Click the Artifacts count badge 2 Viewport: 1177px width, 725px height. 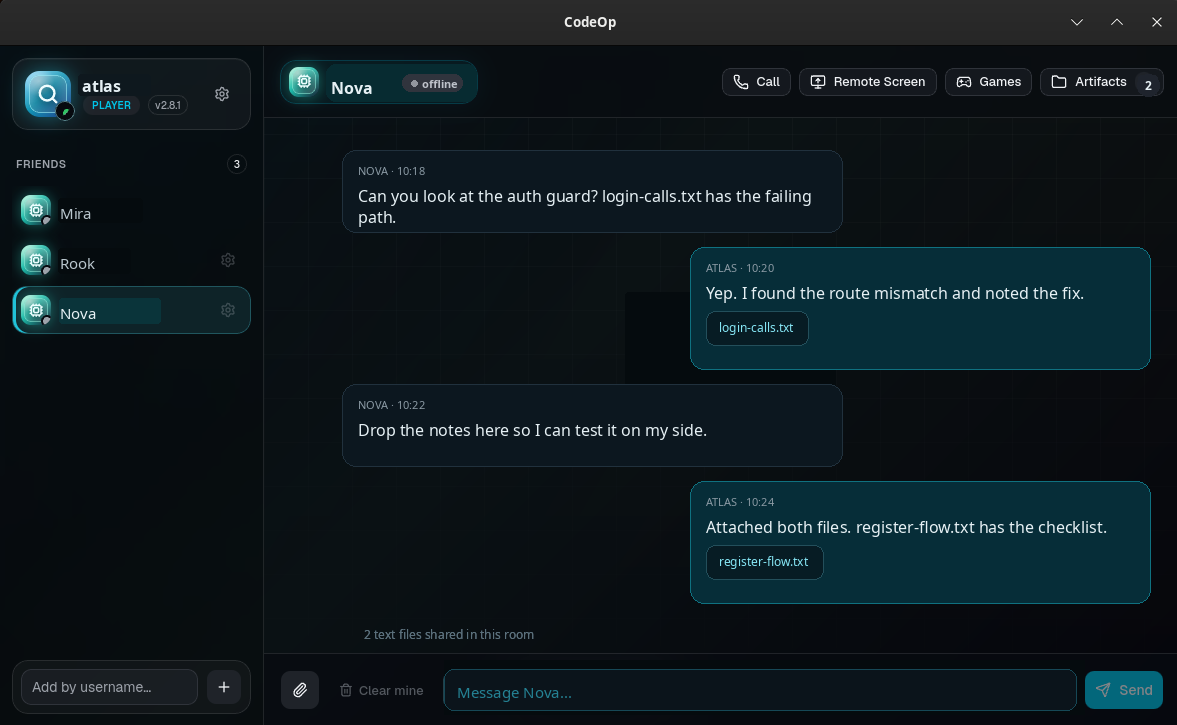1148,85
